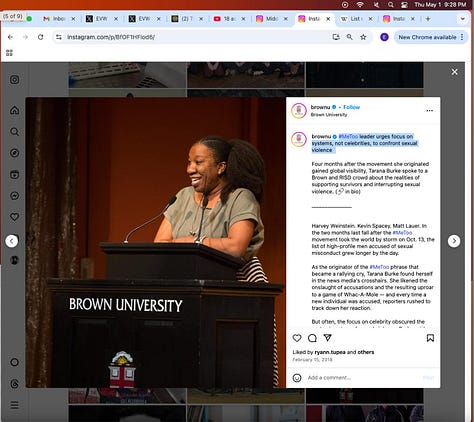Open Threads icon in sidebar
This screenshot has height=422, width=474.
pos(14,384)
